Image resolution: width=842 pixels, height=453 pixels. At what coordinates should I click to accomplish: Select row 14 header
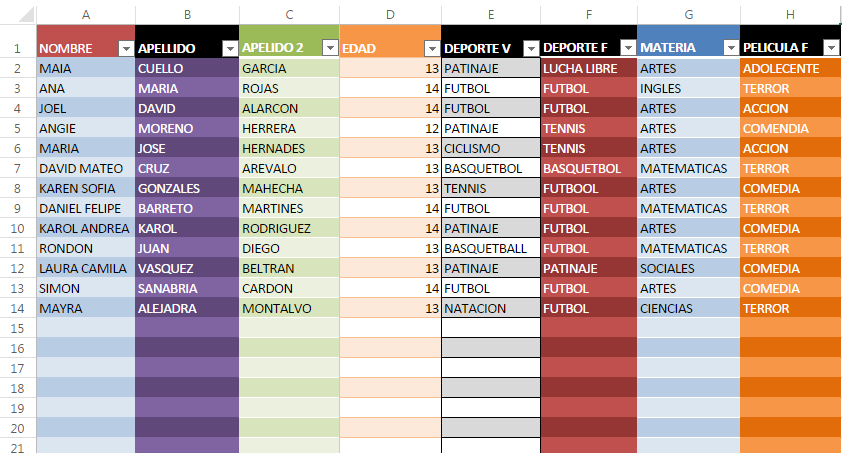(x=17, y=309)
